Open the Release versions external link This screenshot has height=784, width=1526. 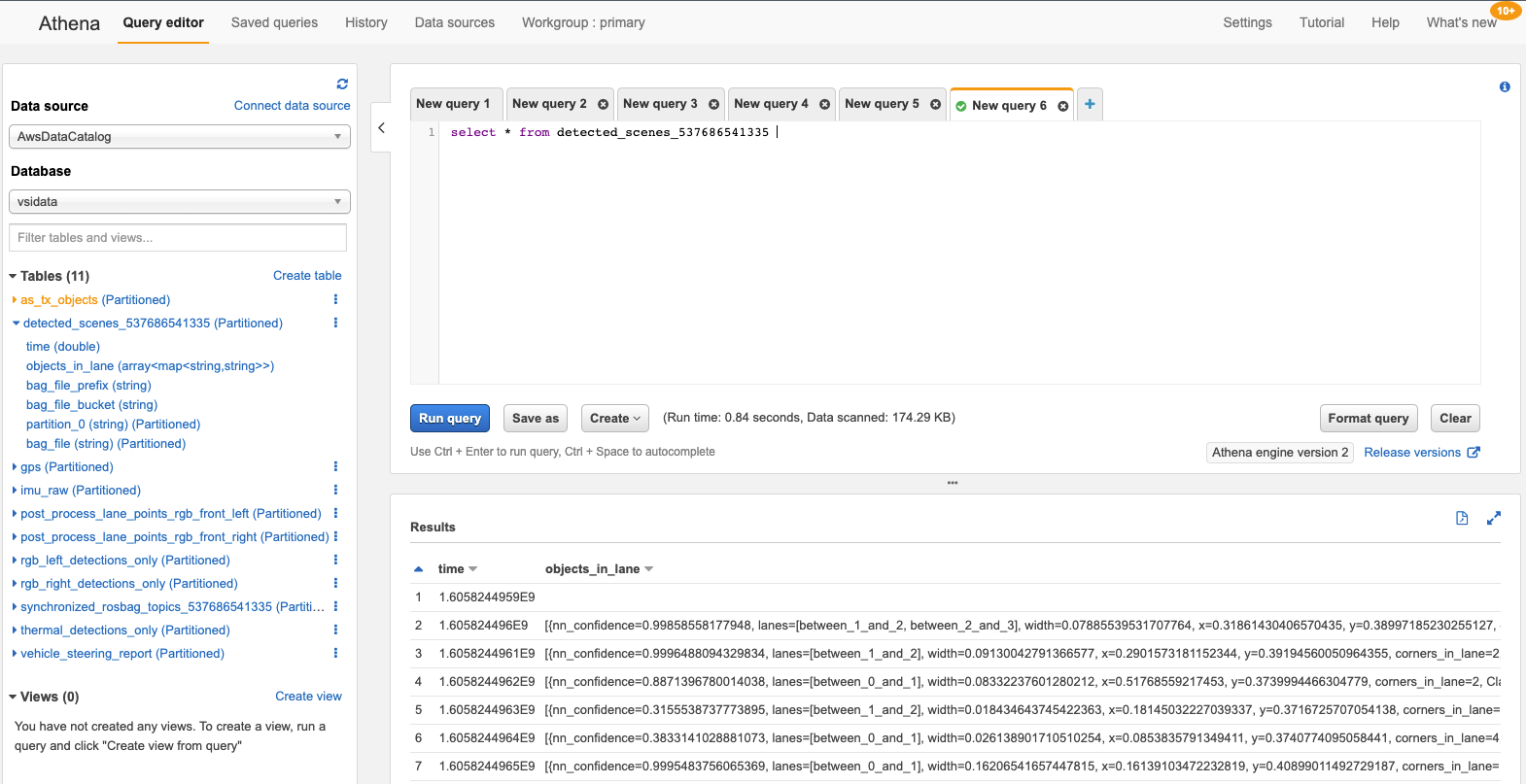tap(1421, 453)
